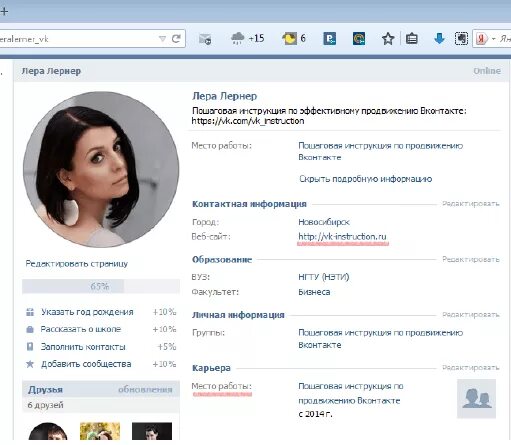
Task: Open the third friend's dark avatar thumbnail
Action: click(152, 431)
